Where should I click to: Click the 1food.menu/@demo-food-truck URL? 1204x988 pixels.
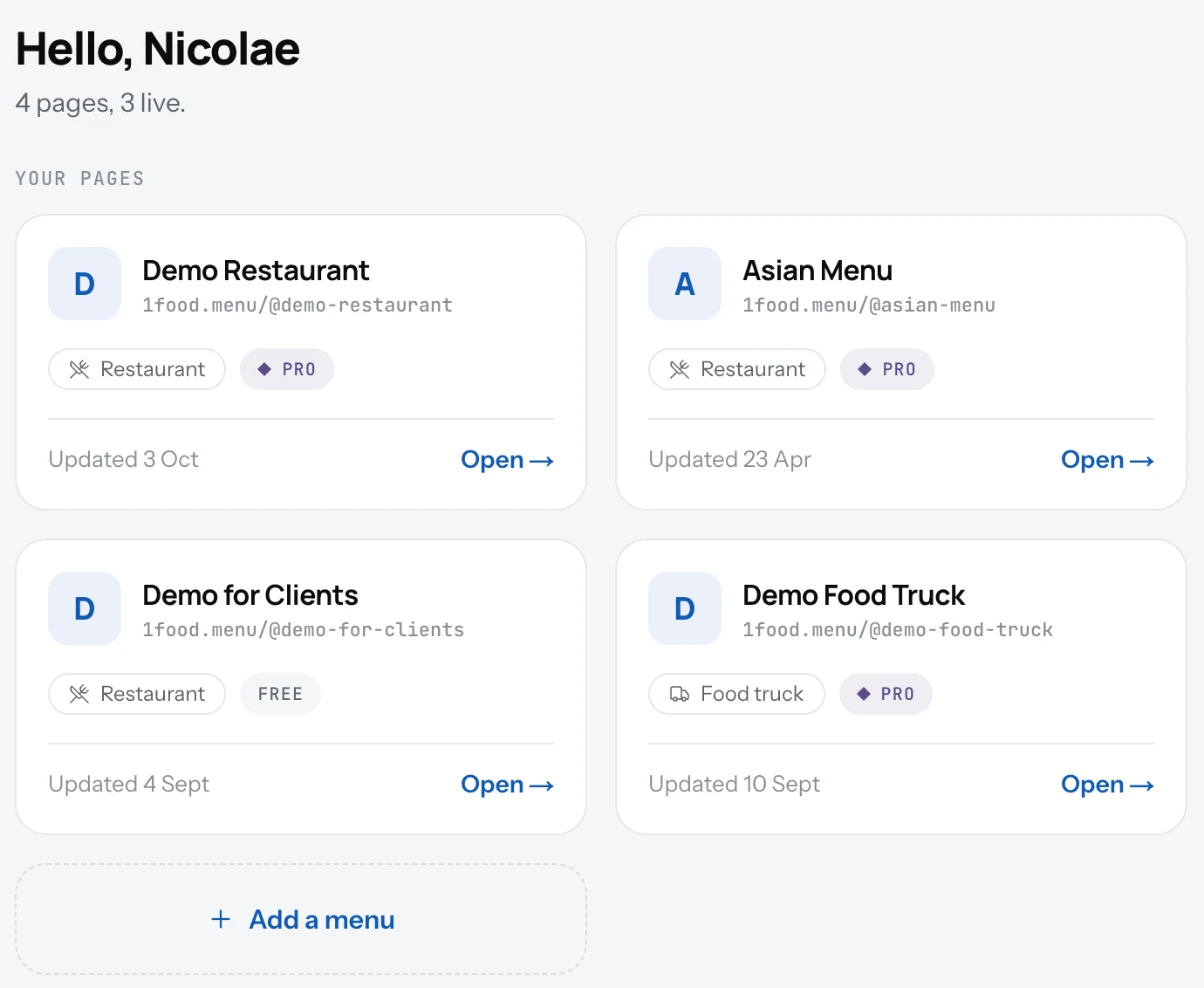pos(898,630)
